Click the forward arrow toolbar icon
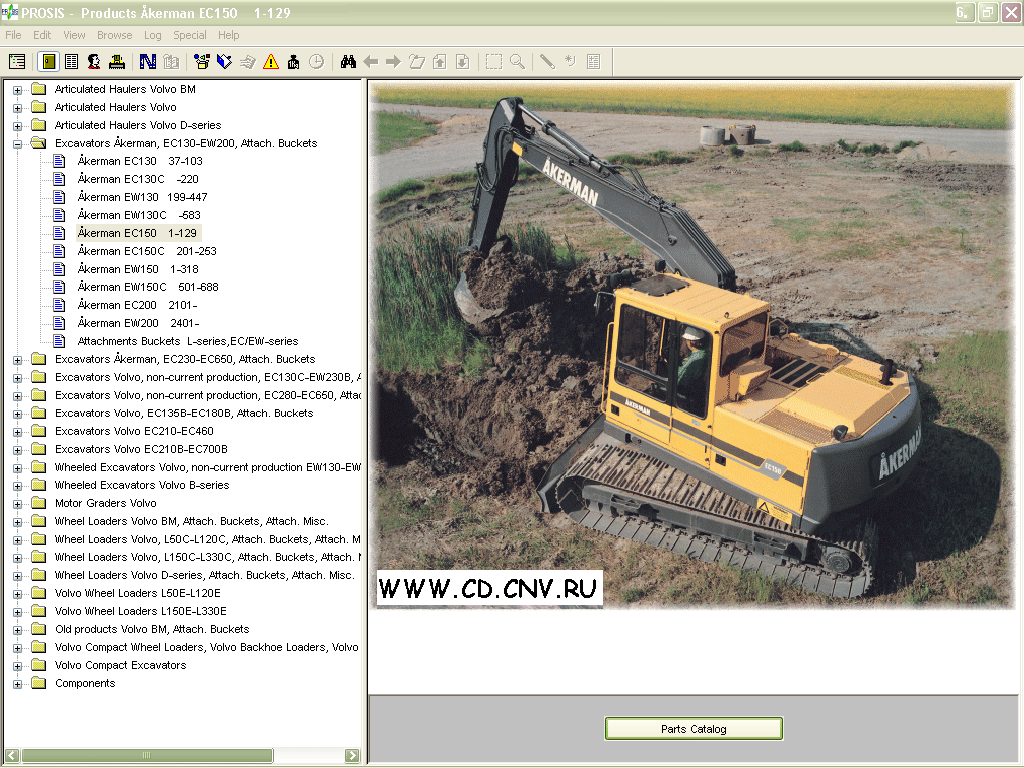Image resolution: width=1024 pixels, height=768 pixels. pos(393,61)
